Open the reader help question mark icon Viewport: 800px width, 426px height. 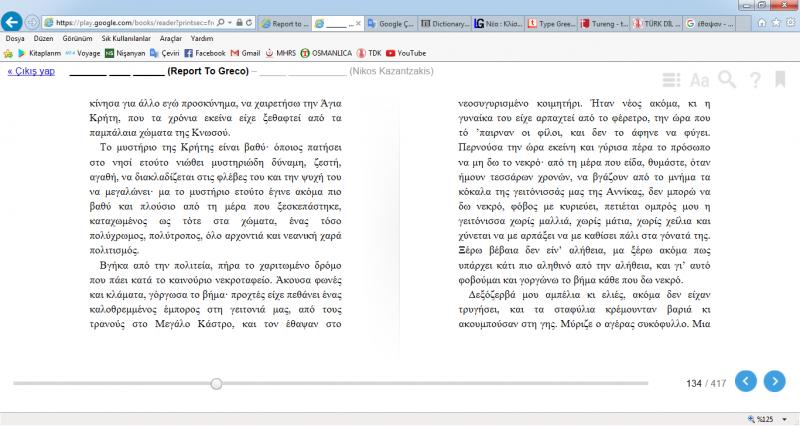pyautogui.click(x=755, y=80)
